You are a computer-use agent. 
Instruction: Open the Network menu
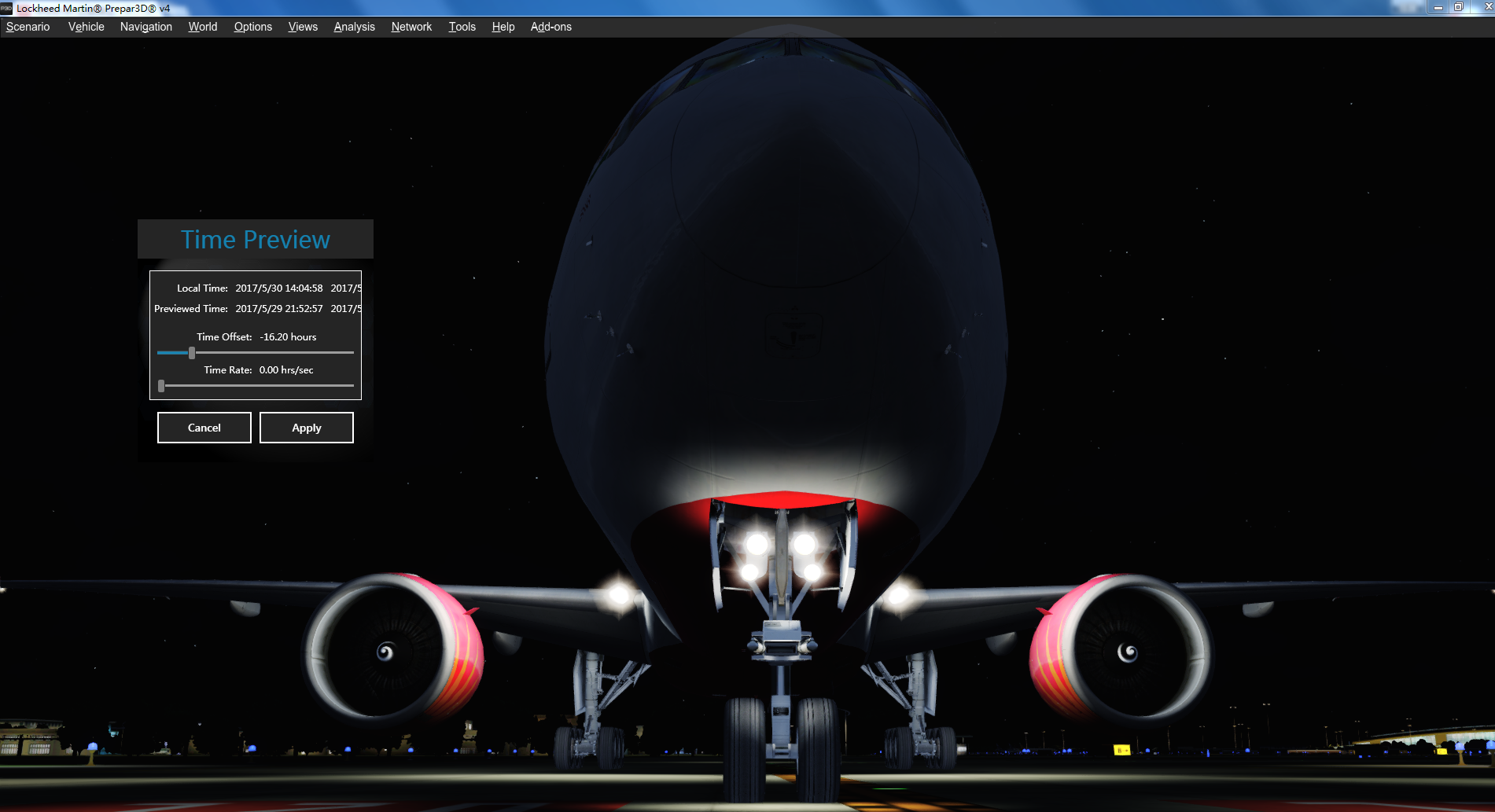point(411,27)
